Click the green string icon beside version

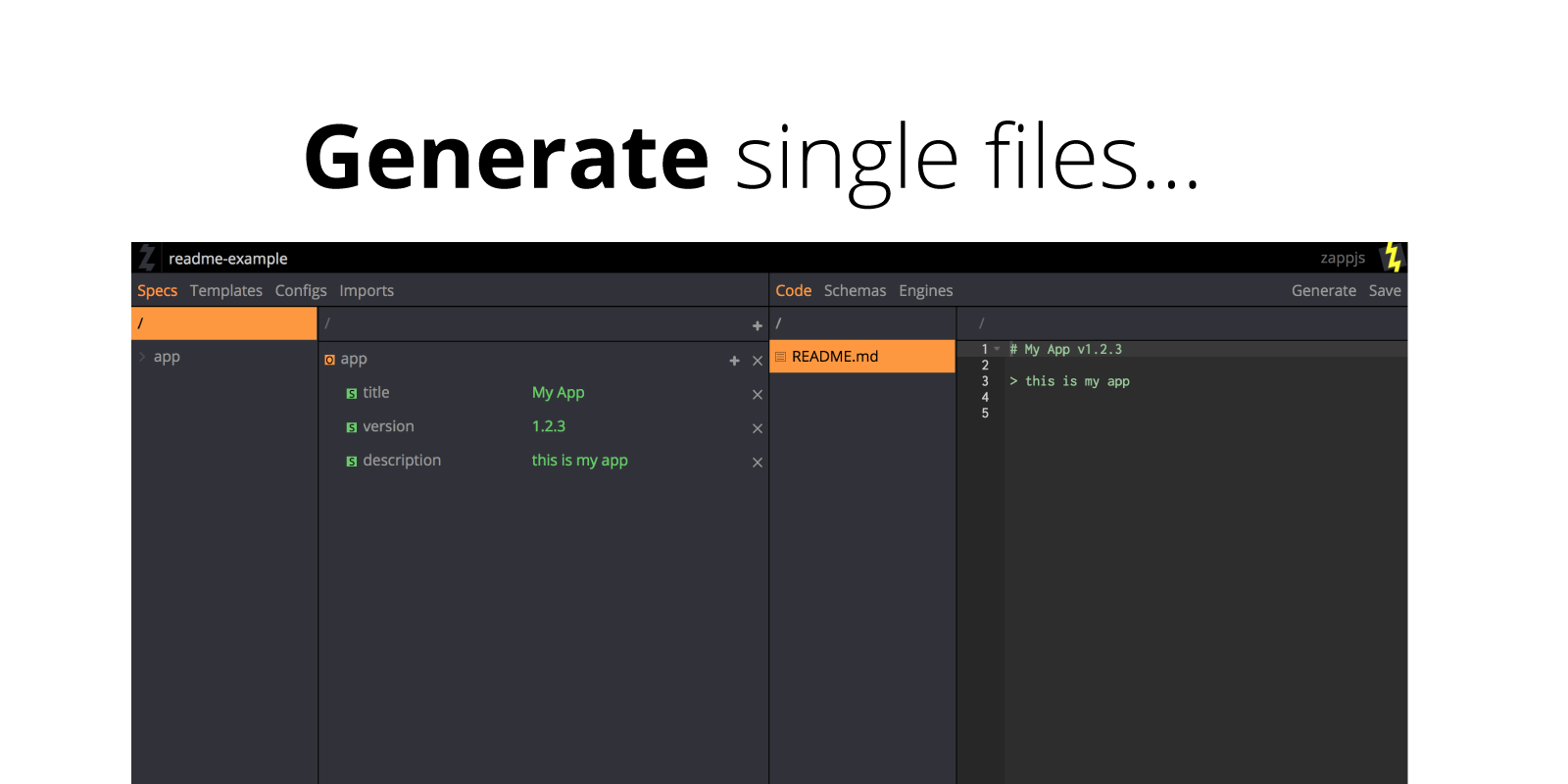[351, 427]
